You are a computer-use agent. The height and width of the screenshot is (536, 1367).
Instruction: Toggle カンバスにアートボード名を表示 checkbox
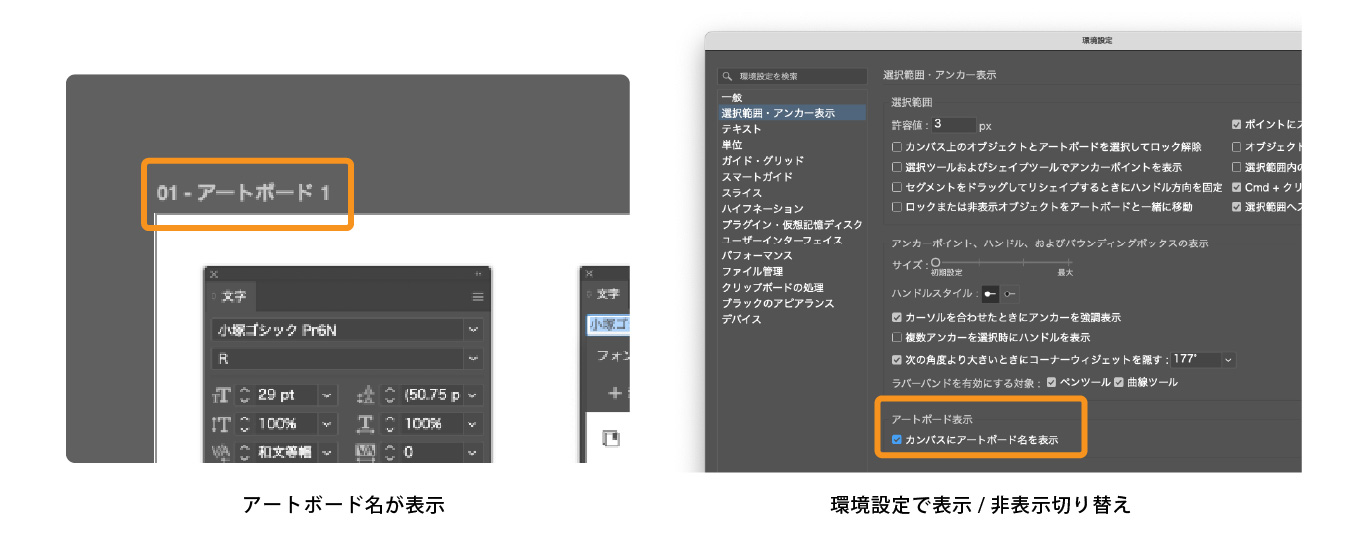tap(897, 440)
